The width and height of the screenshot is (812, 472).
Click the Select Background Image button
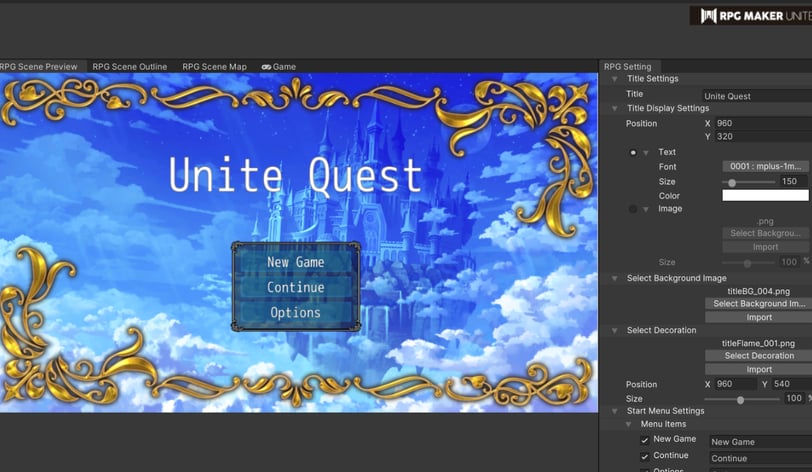pos(759,304)
